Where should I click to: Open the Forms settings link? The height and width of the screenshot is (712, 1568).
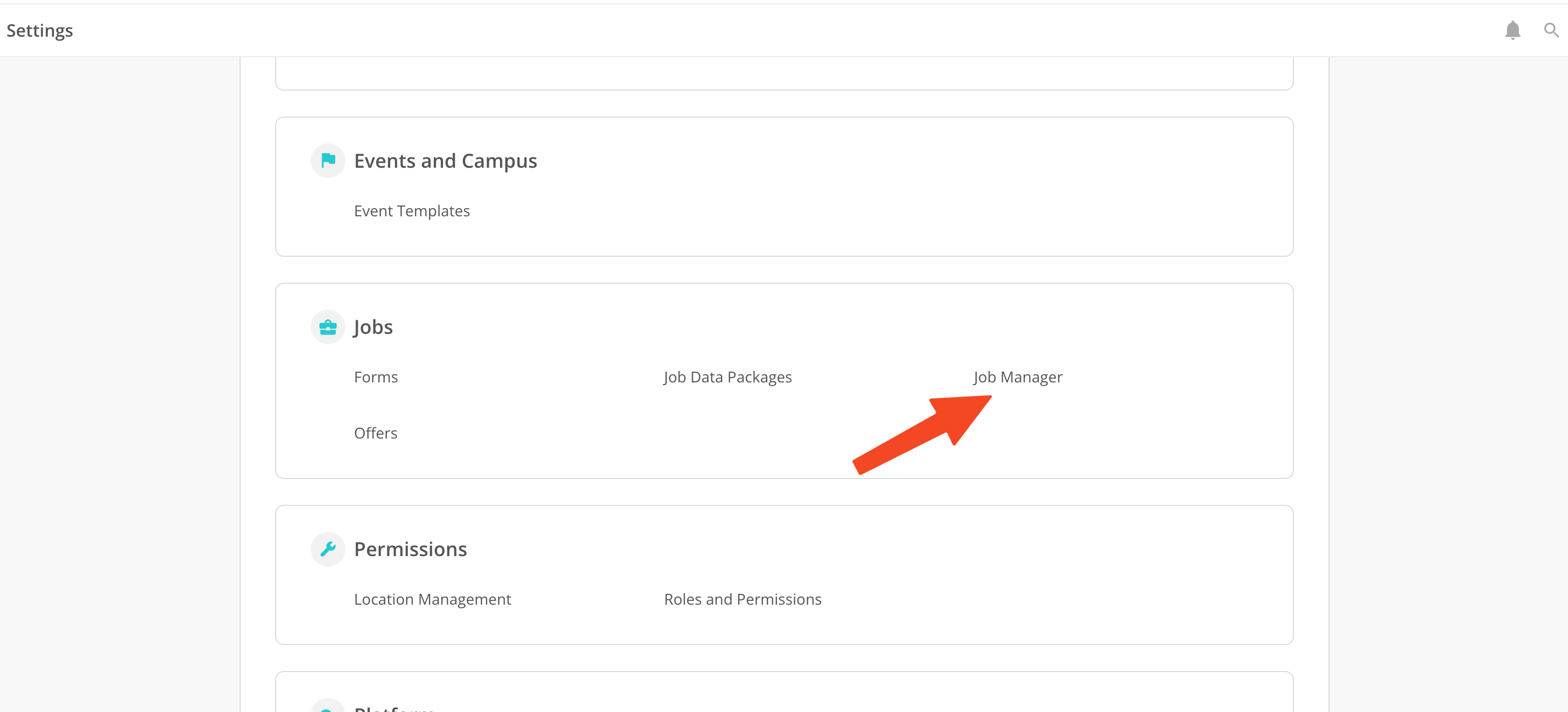click(376, 377)
